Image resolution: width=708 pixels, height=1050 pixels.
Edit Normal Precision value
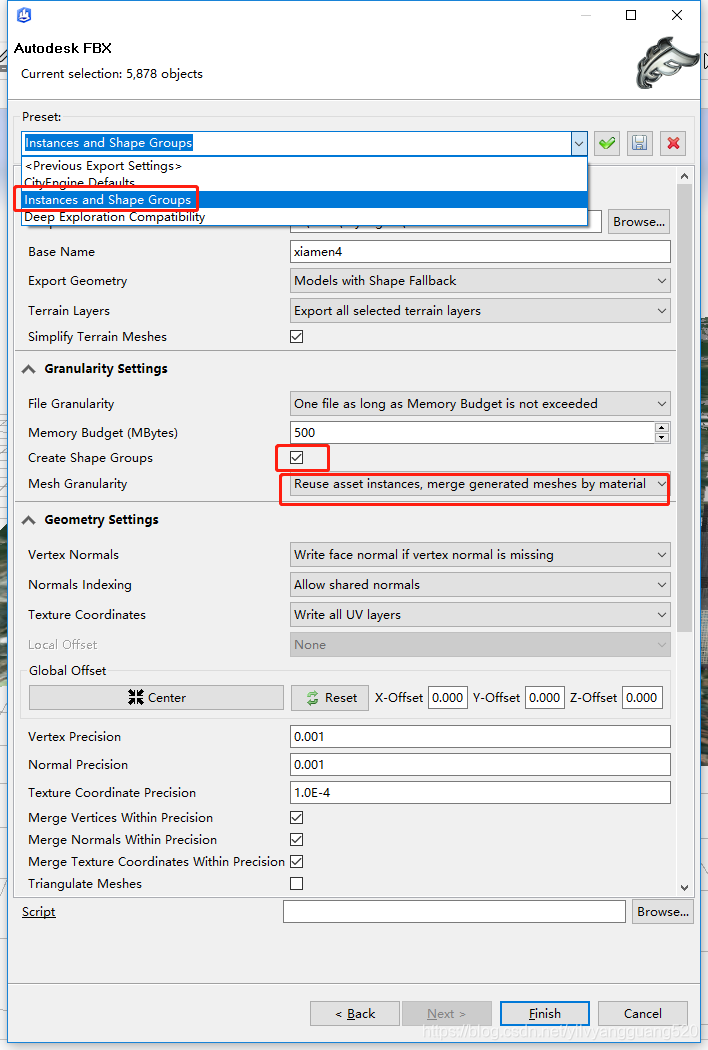tap(480, 765)
